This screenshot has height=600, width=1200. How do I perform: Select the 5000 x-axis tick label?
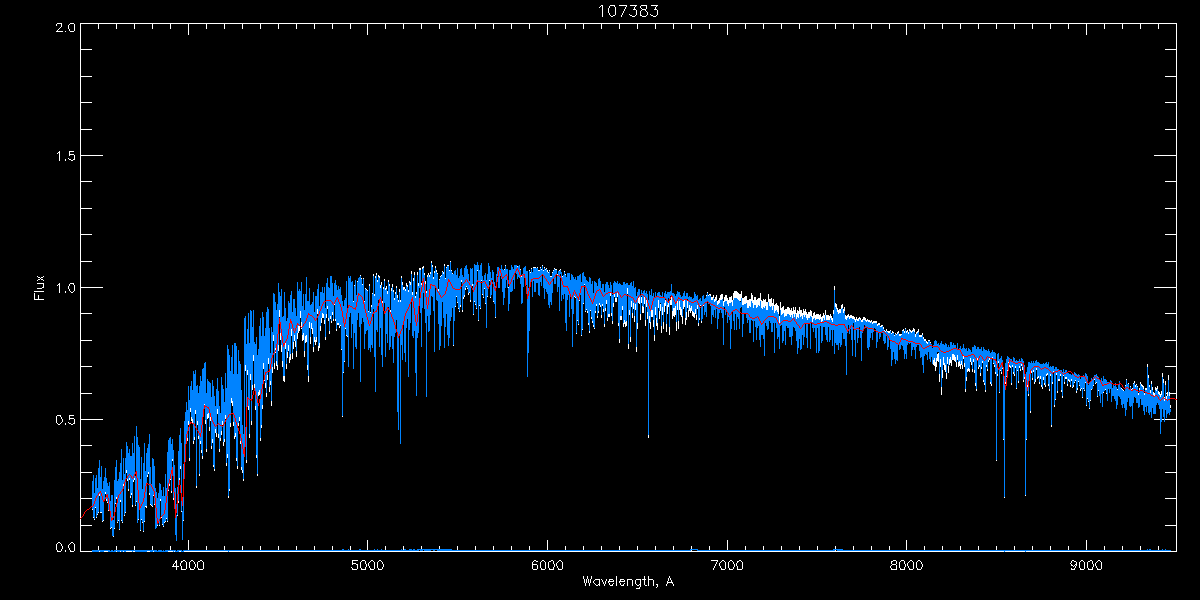tap(367, 563)
